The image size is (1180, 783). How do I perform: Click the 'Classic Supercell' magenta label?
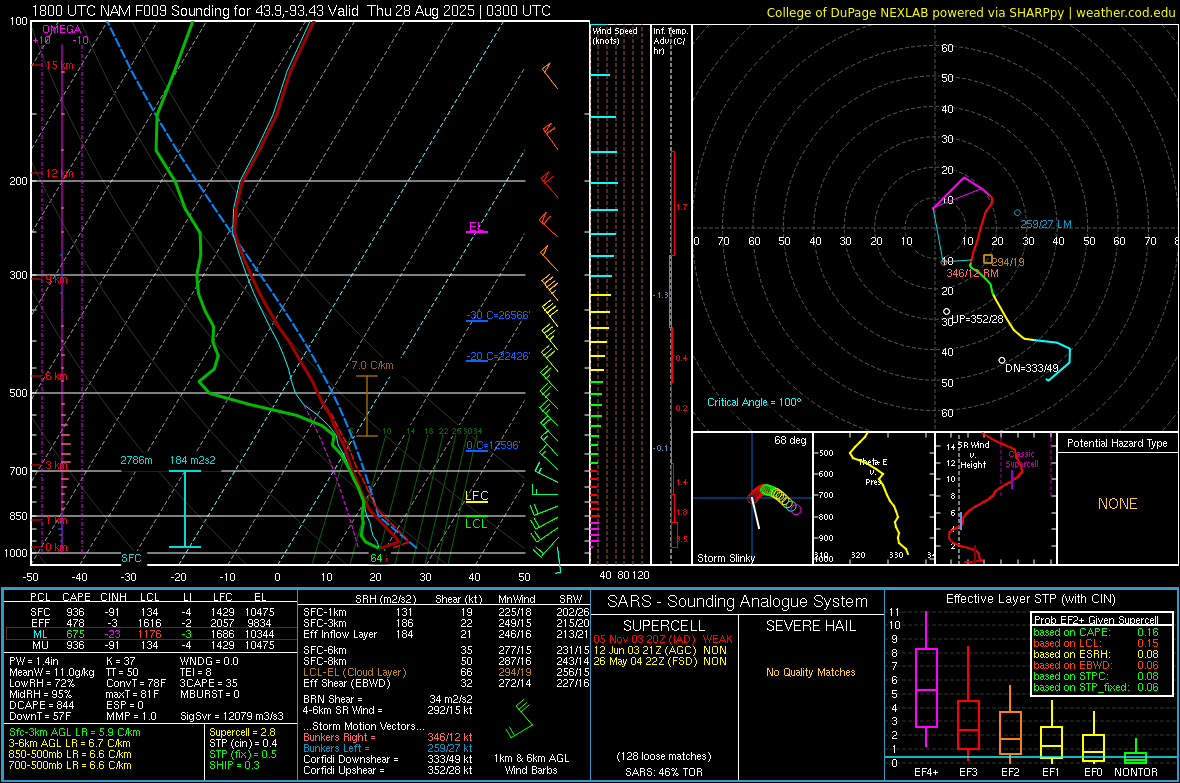click(1021, 459)
